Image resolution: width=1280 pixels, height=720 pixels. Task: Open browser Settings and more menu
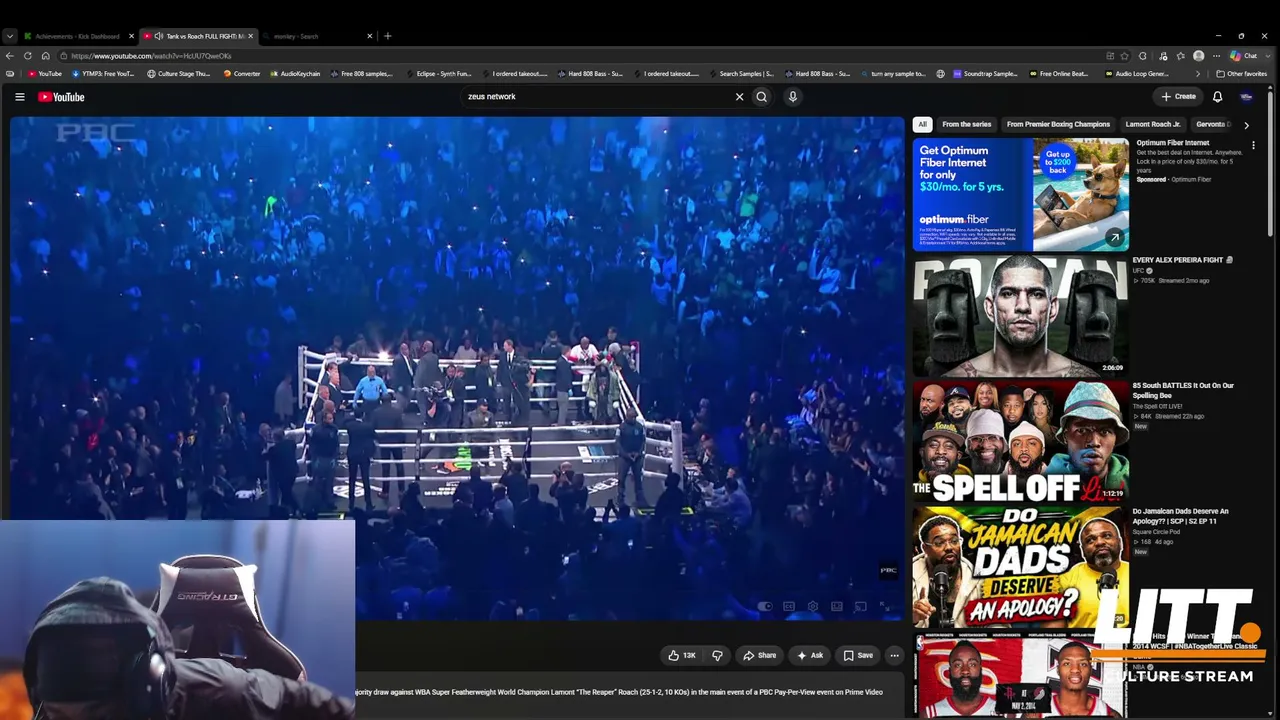[1216, 56]
